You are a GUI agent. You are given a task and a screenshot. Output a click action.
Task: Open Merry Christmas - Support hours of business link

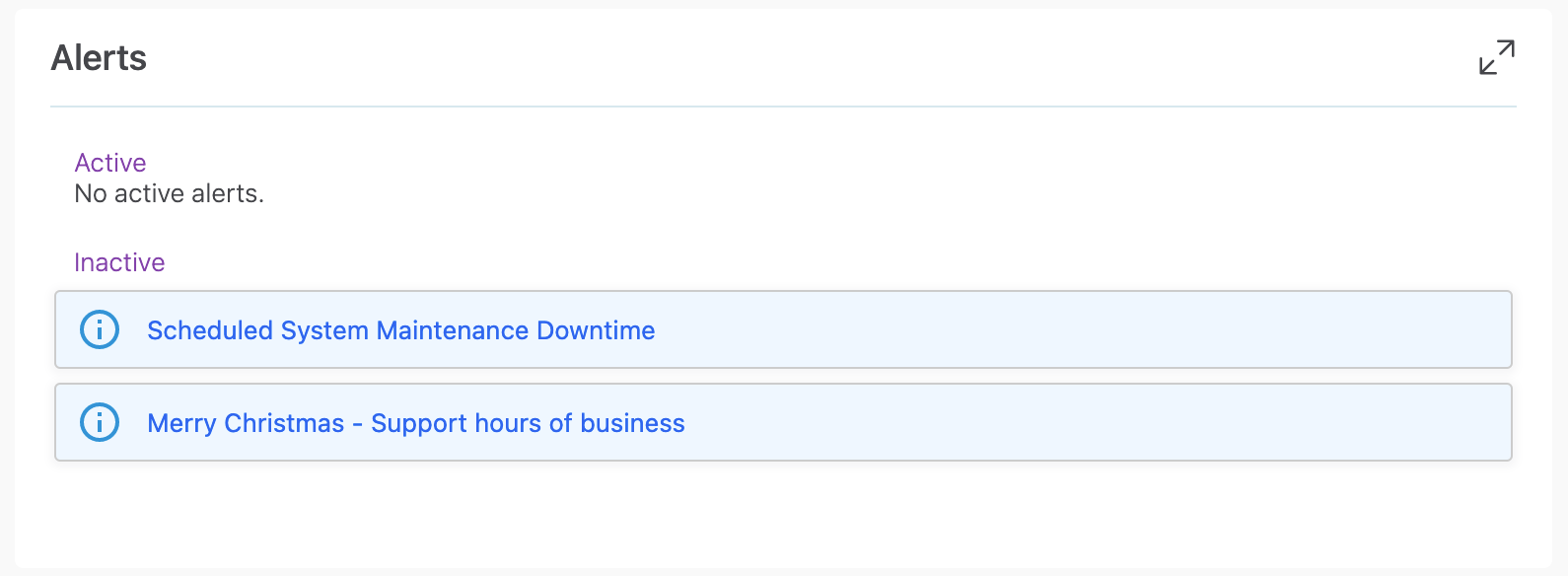pyautogui.click(x=415, y=423)
